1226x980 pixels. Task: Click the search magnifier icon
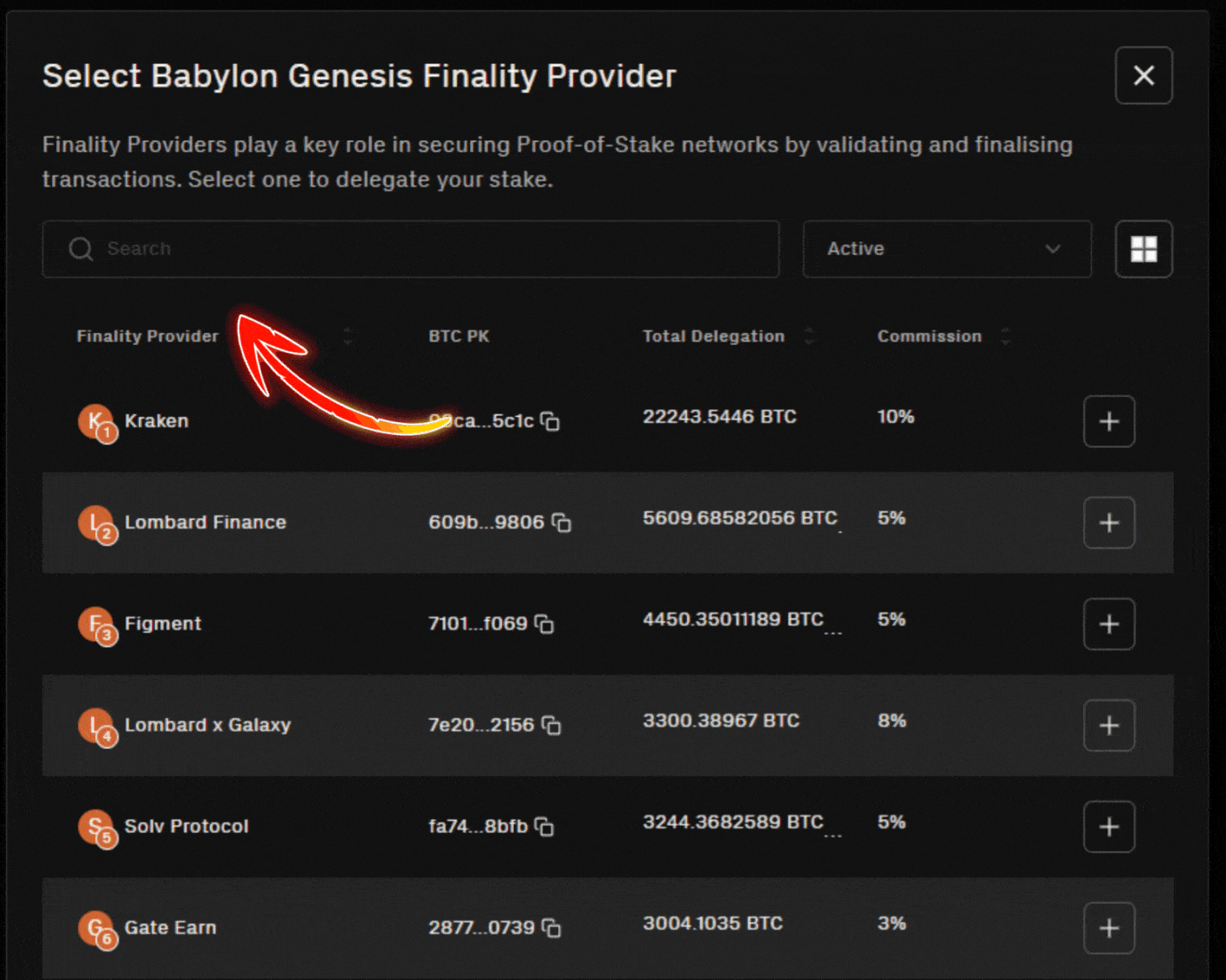point(80,248)
